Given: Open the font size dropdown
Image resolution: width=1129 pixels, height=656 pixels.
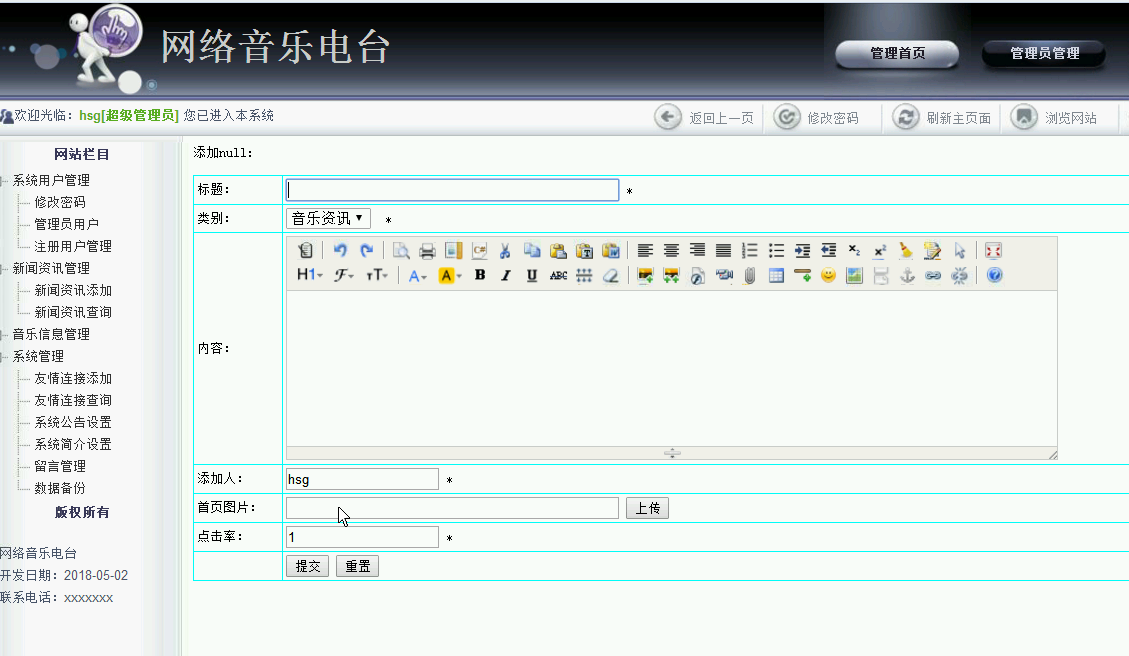Looking at the screenshot, I should pos(377,275).
